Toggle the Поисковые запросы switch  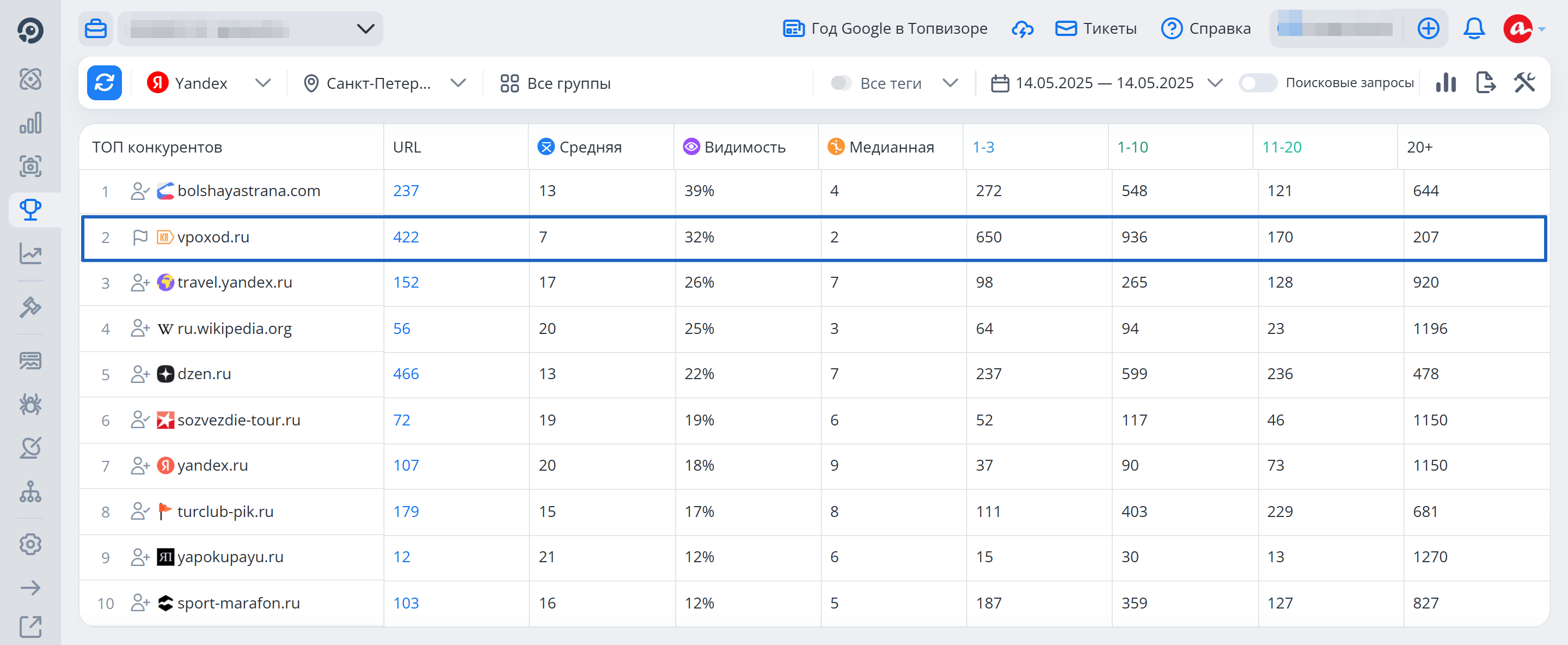(x=1258, y=83)
